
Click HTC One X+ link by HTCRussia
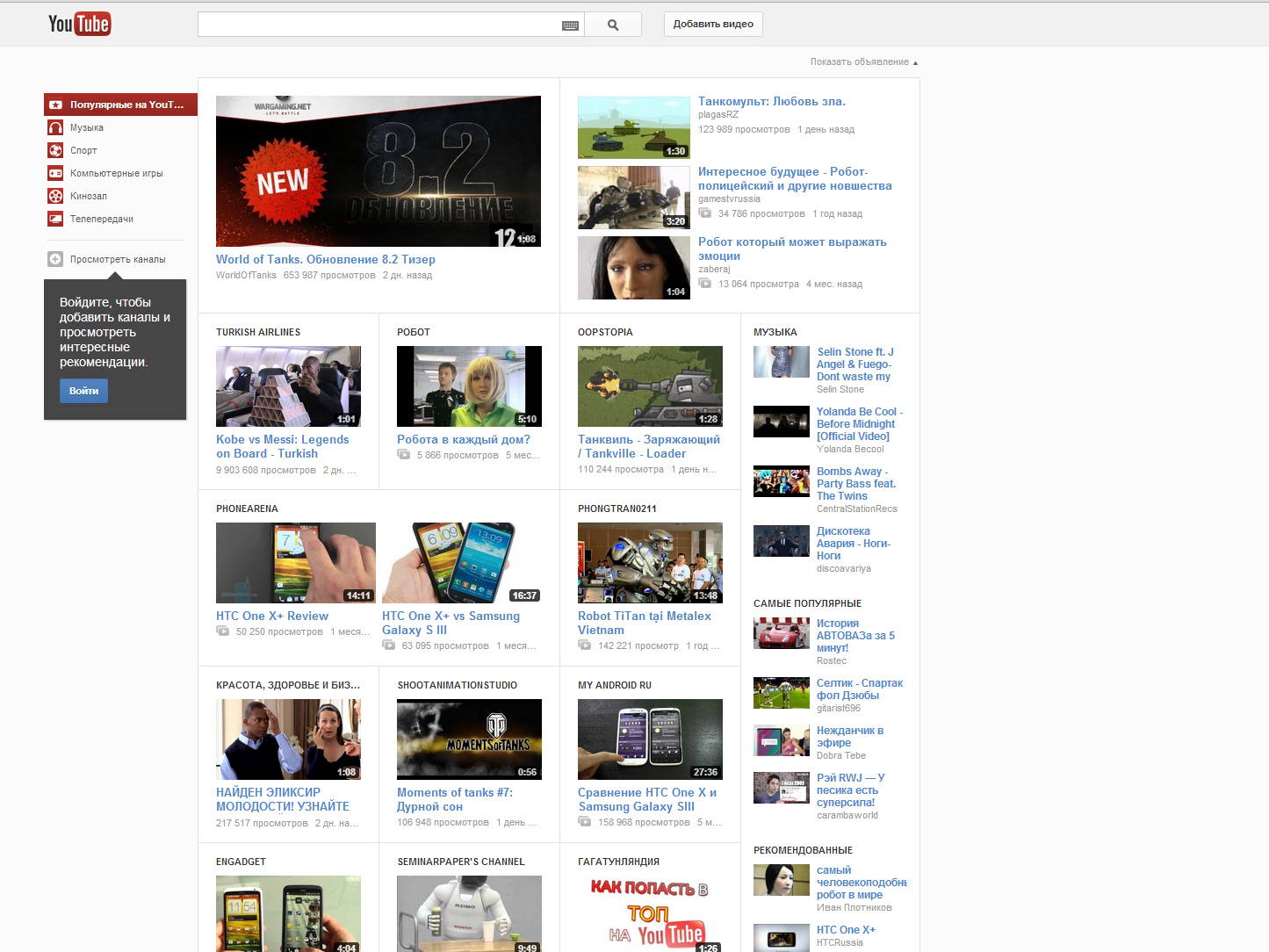[x=846, y=930]
